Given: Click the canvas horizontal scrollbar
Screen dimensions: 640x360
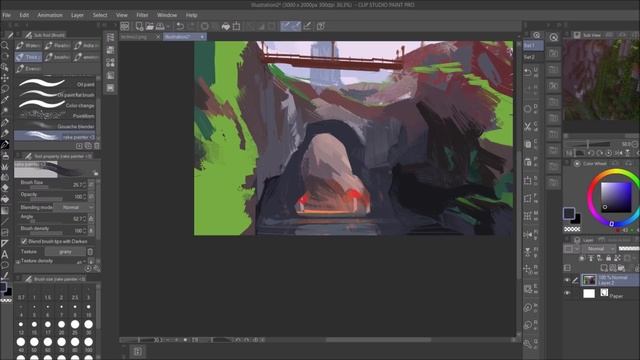Looking at the screenshot, I should point(378,340).
